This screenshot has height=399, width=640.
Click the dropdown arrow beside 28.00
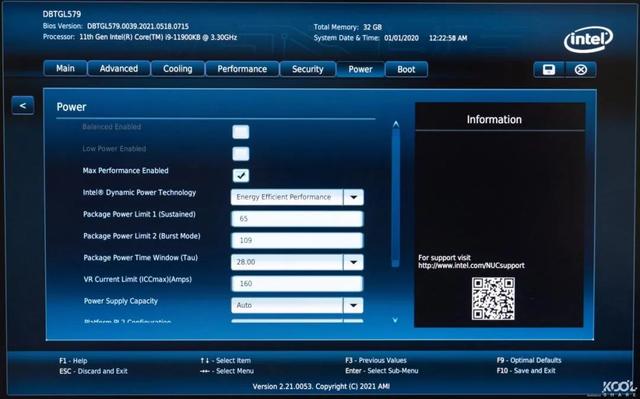tap(353, 262)
